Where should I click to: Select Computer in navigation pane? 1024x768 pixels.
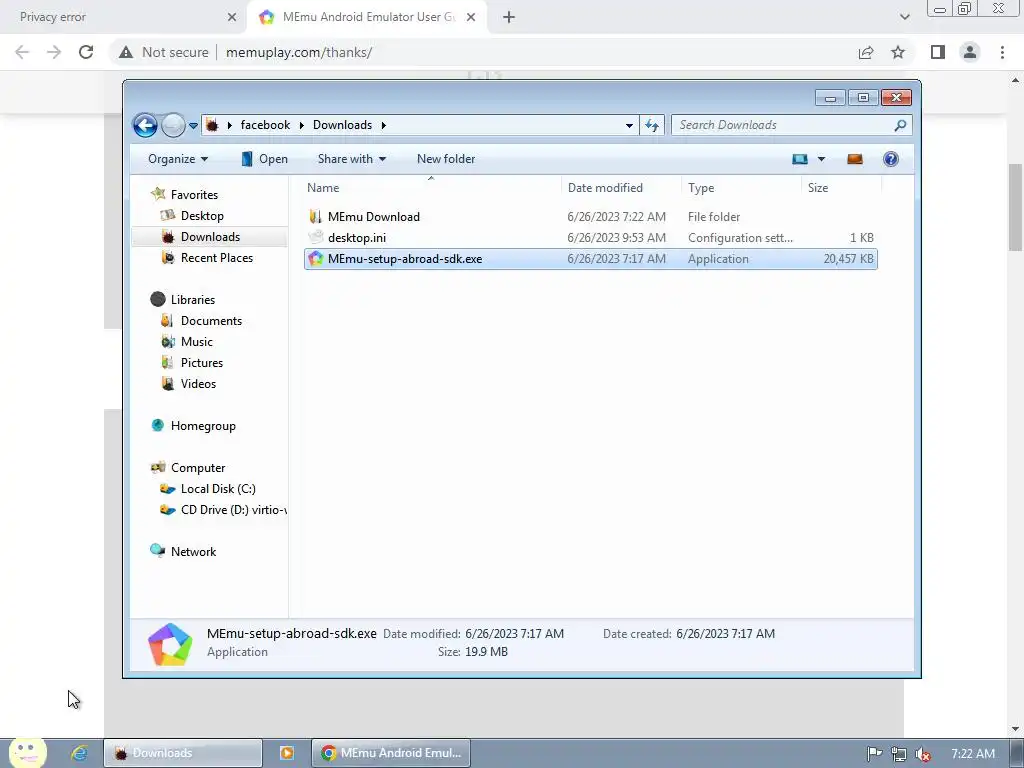(198, 468)
